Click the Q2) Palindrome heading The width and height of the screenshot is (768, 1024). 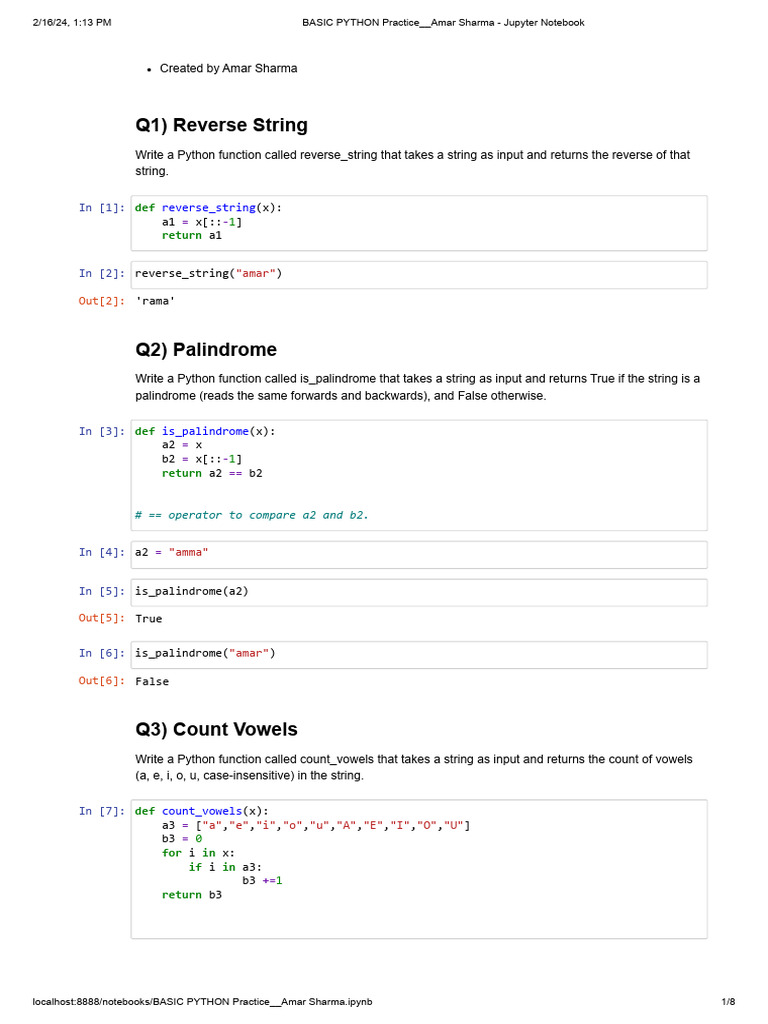click(x=206, y=349)
